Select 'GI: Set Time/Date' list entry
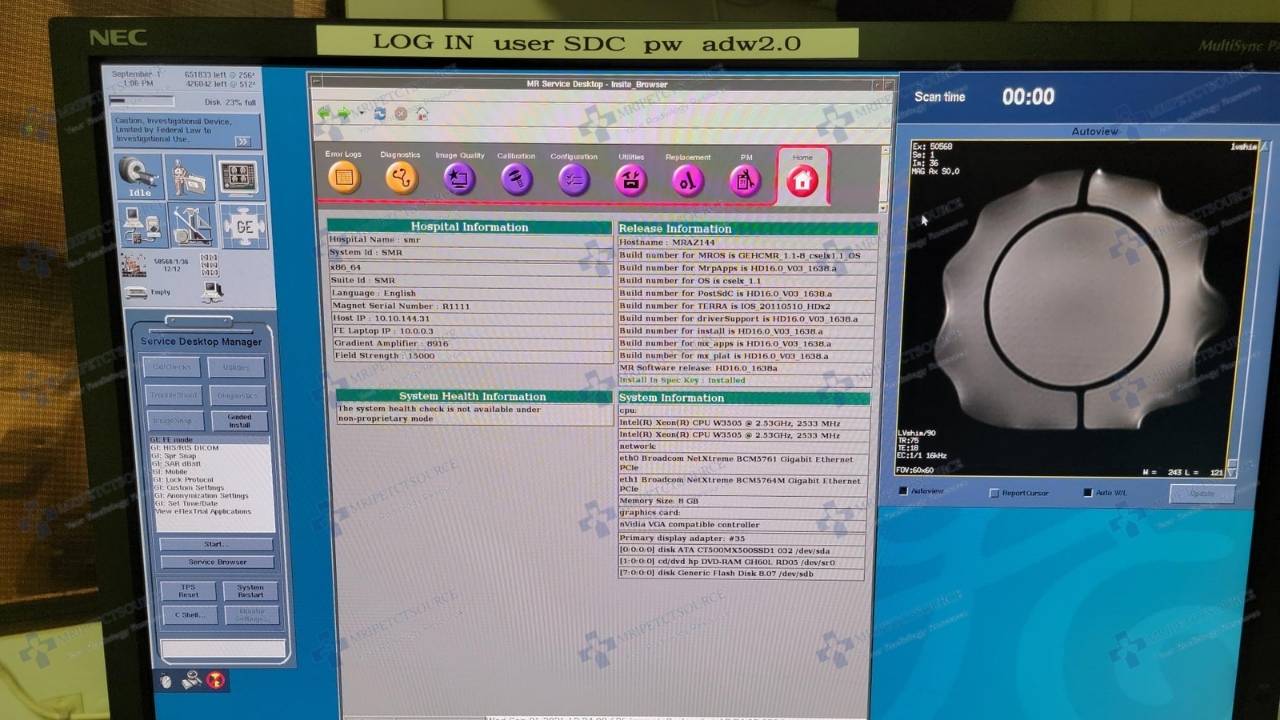The width and height of the screenshot is (1280, 720). (x=186, y=504)
